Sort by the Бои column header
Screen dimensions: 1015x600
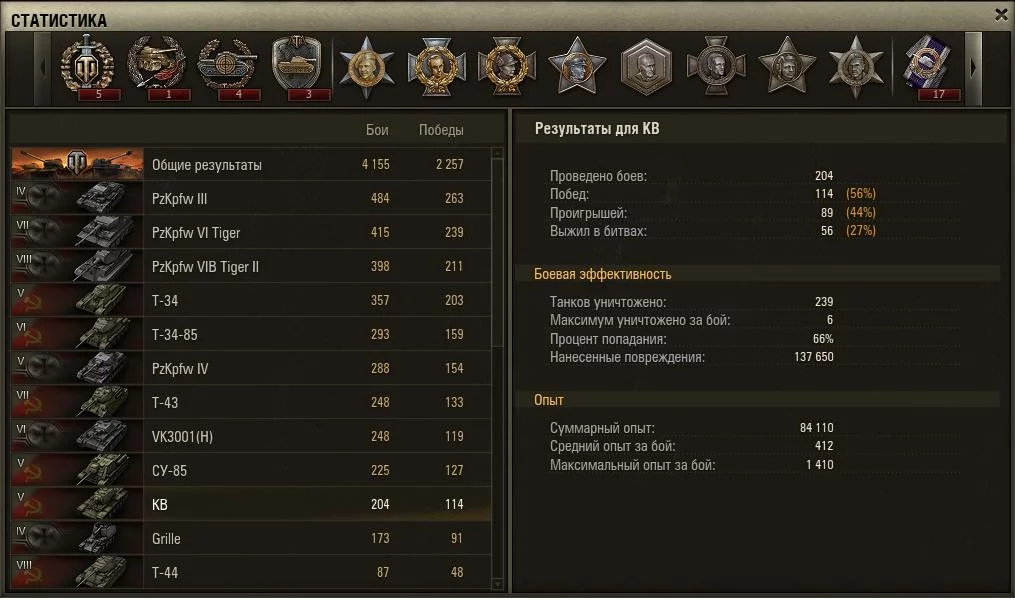tap(377, 130)
